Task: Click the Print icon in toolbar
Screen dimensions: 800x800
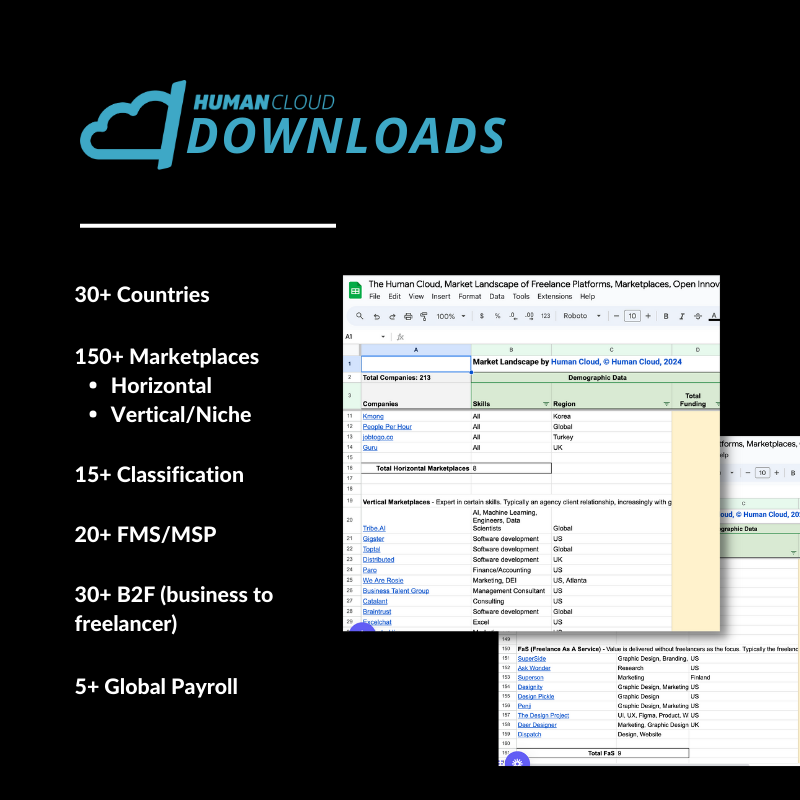Action: pyautogui.click(x=408, y=316)
